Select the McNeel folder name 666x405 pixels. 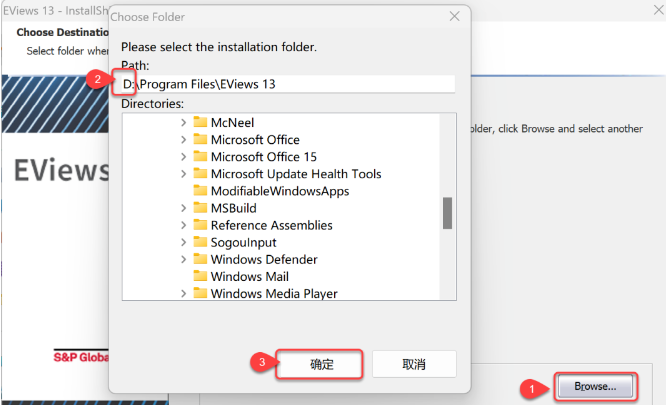(232, 123)
